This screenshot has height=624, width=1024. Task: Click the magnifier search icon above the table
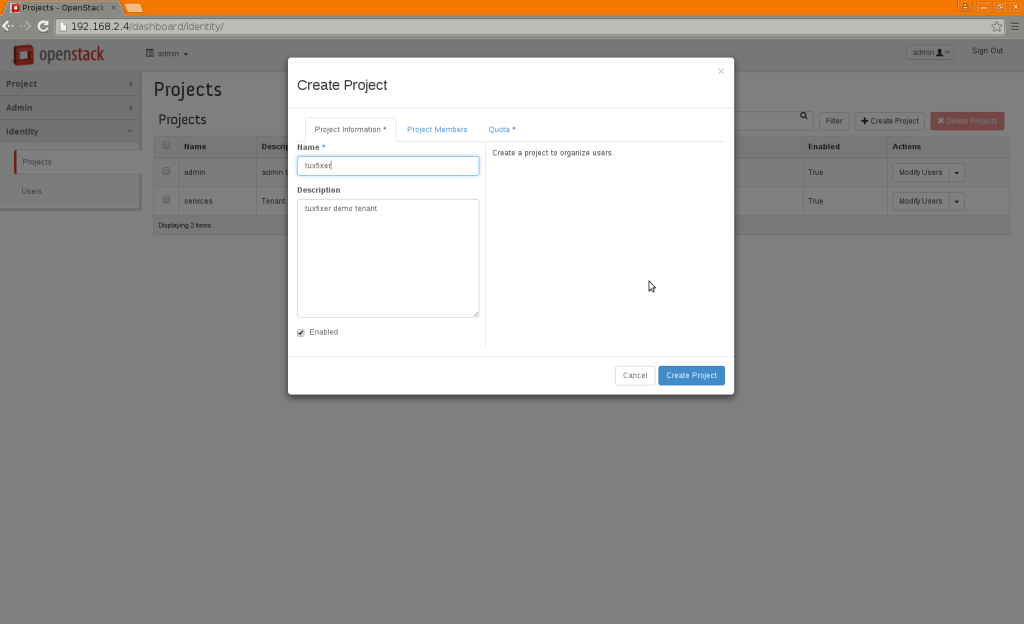coord(806,118)
